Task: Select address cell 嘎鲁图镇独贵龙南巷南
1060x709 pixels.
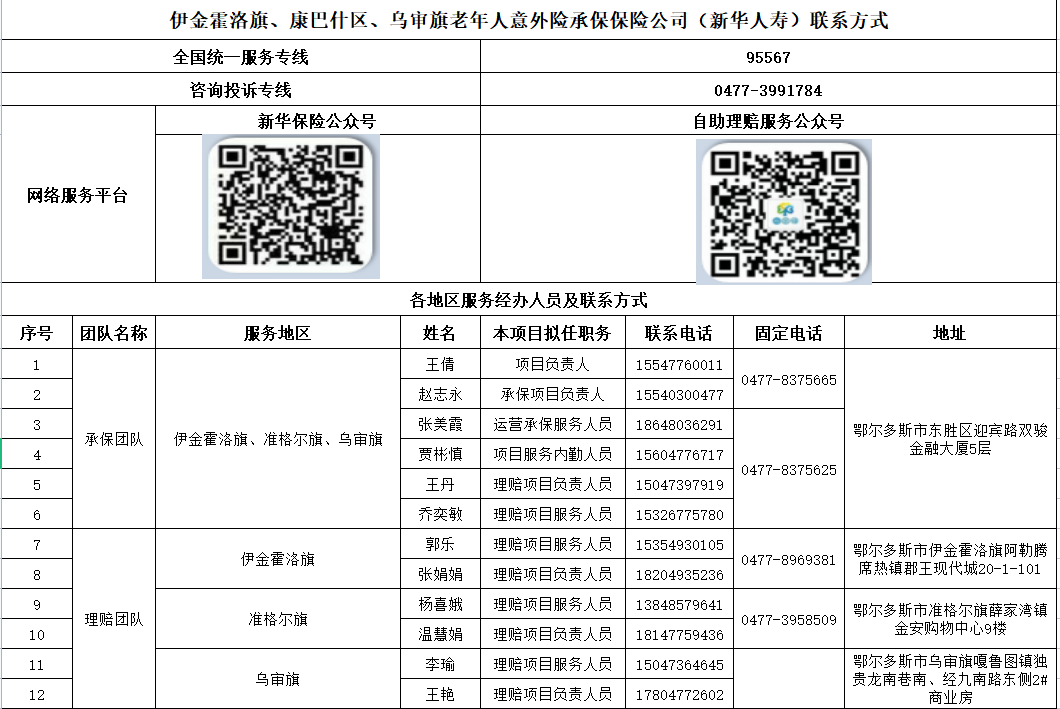Action: click(x=950, y=679)
